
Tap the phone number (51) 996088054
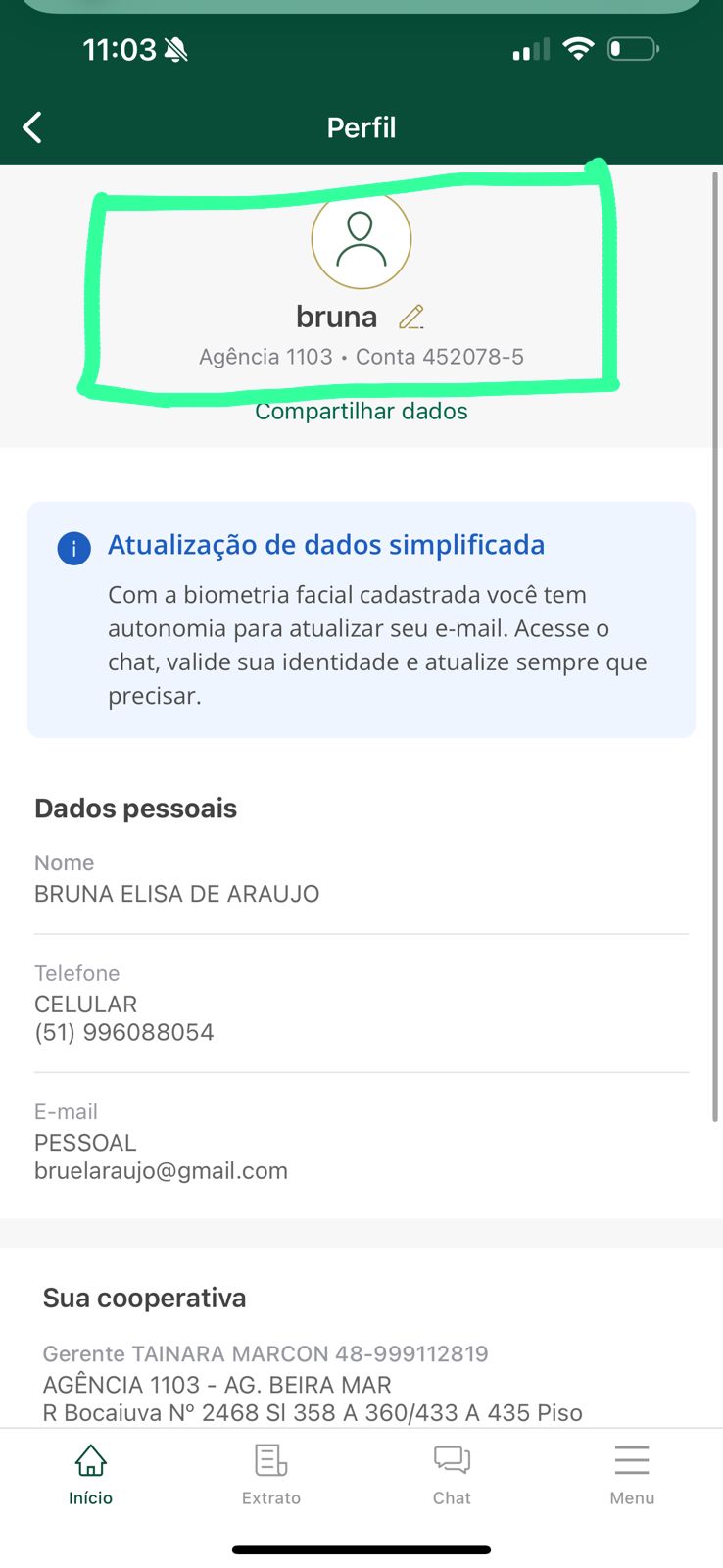[x=123, y=1032]
